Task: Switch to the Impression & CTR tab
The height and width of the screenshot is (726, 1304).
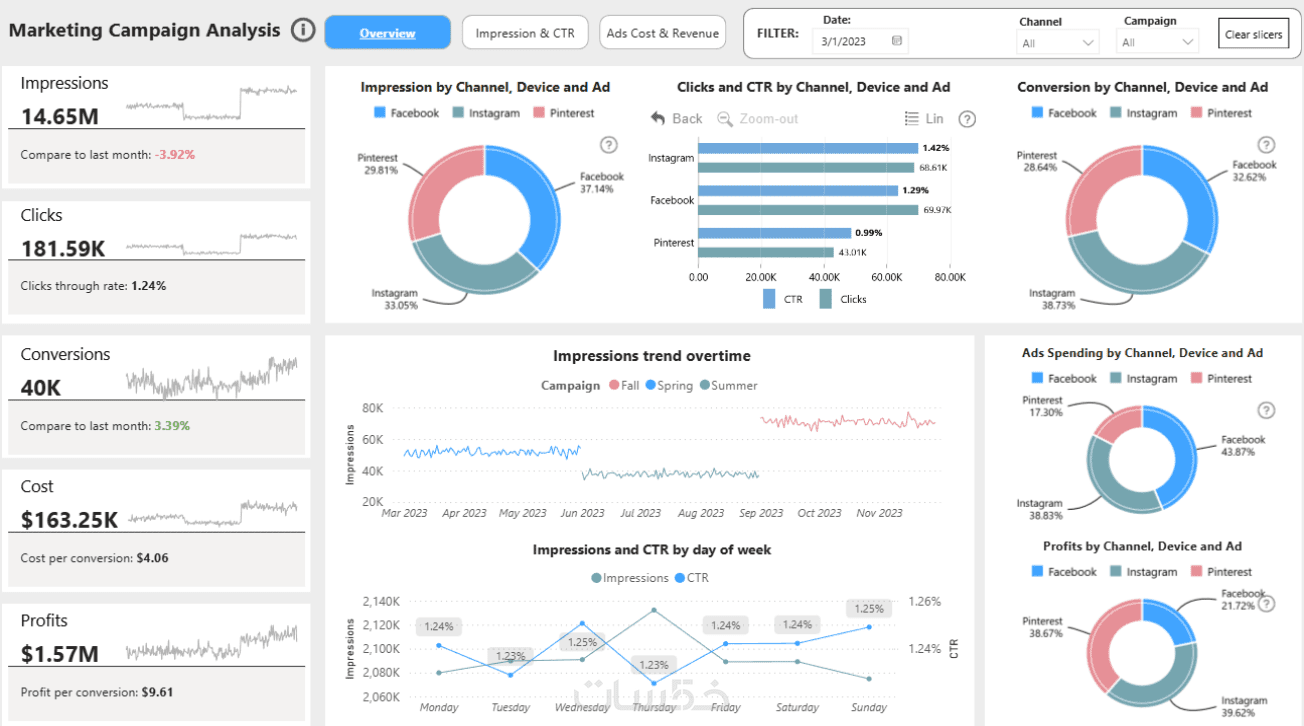Action: pos(525,33)
